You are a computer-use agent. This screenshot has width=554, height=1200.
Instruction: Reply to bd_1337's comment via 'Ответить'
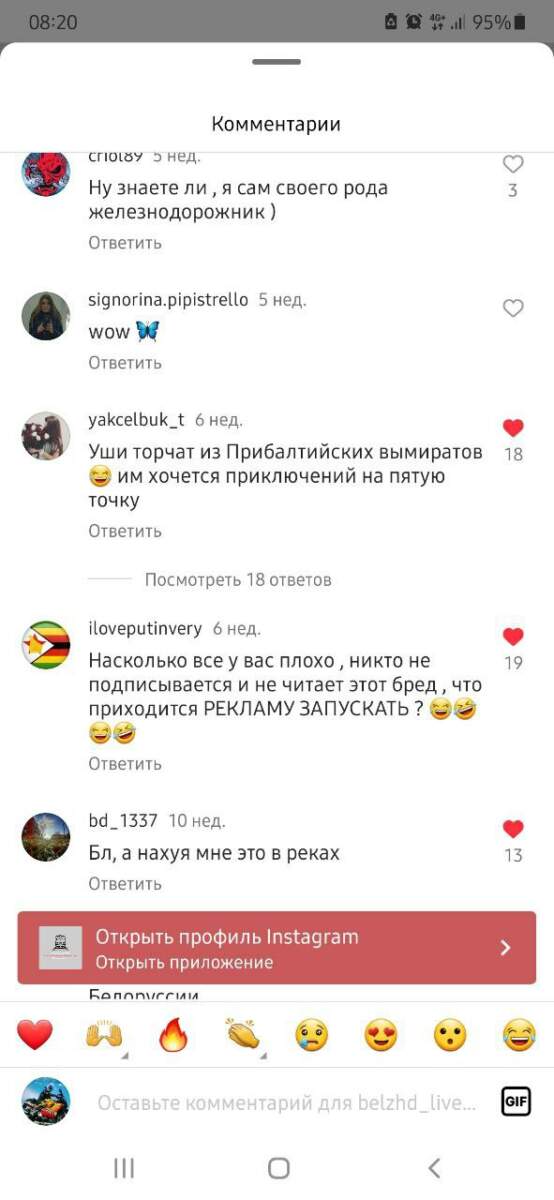[125, 884]
